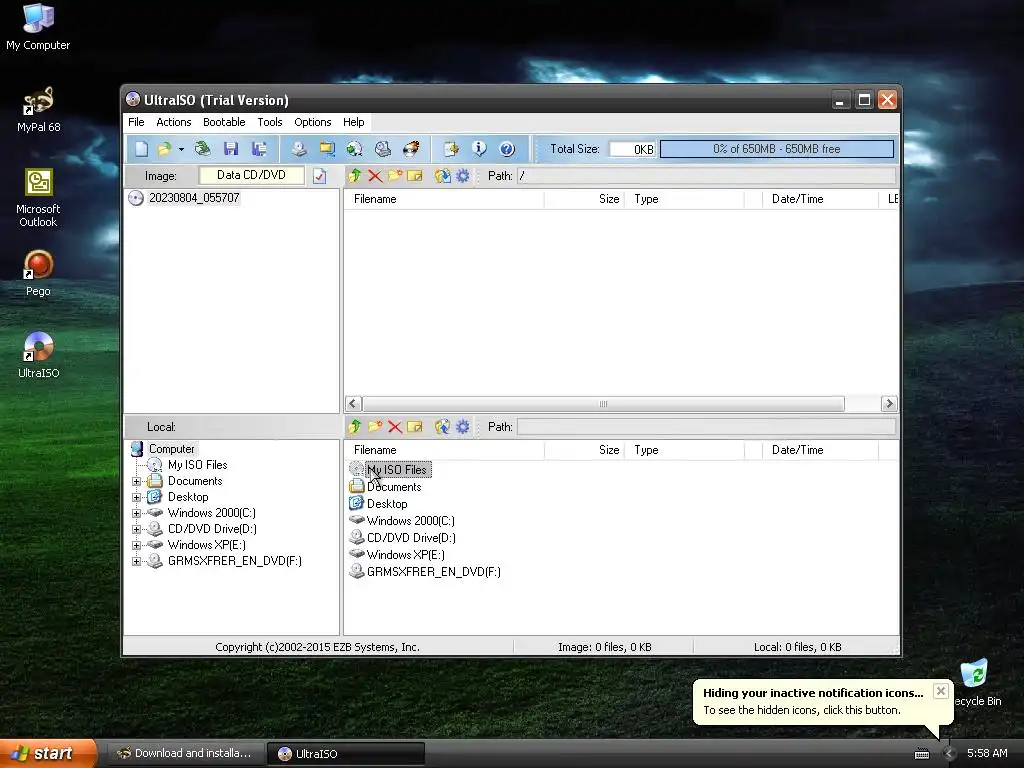Click Up arrow in image pane toolbar

(355, 175)
